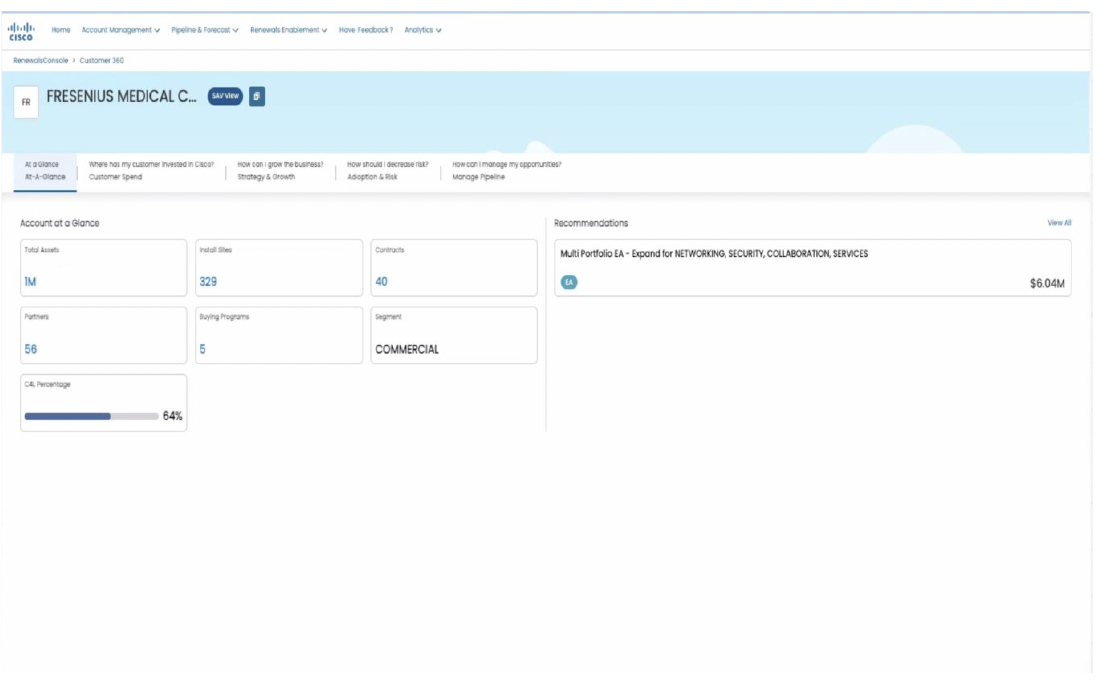
Task: Click the $6.04M recommendation amount
Action: [x=1047, y=284]
